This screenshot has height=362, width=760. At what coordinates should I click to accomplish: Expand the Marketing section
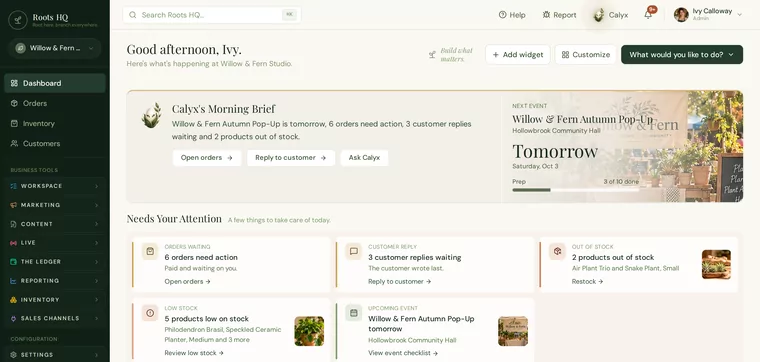click(96, 205)
